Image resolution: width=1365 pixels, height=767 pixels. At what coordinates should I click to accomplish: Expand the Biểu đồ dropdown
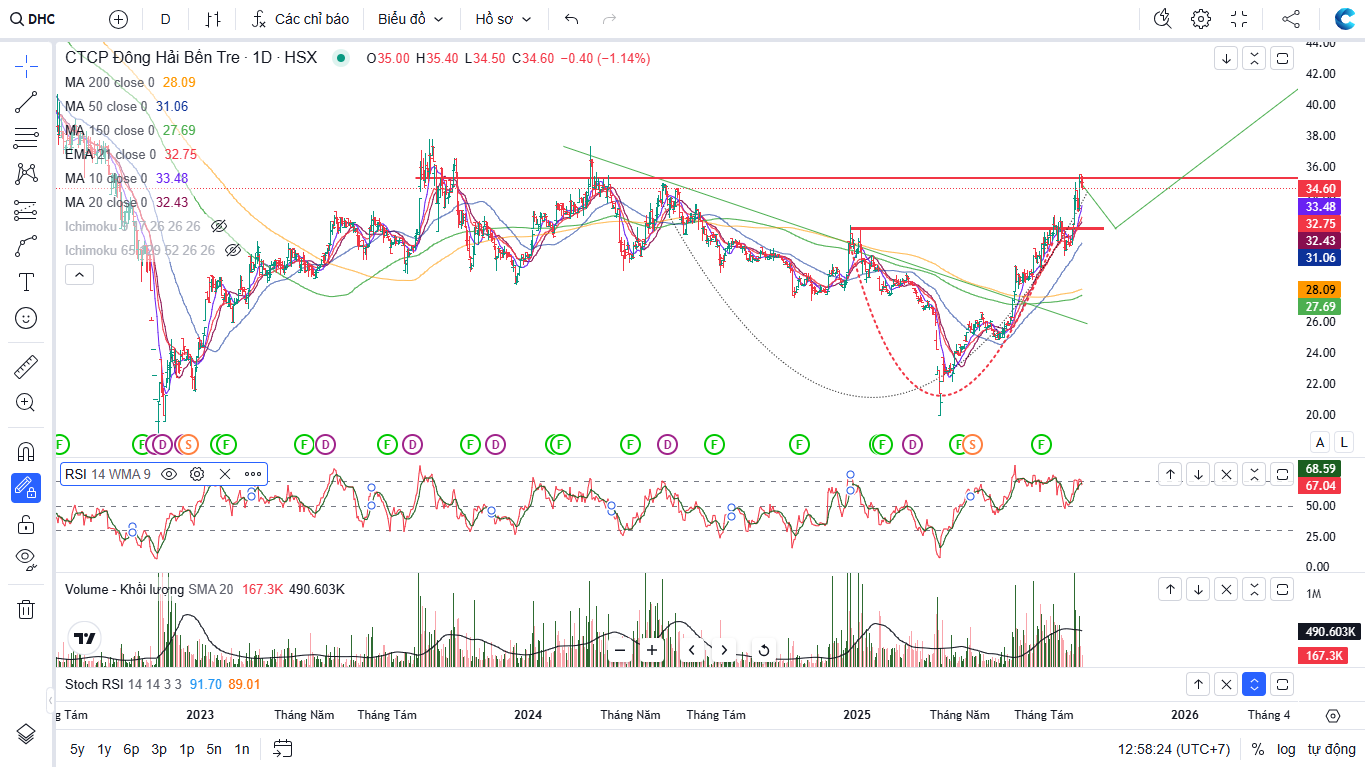tap(410, 19)
